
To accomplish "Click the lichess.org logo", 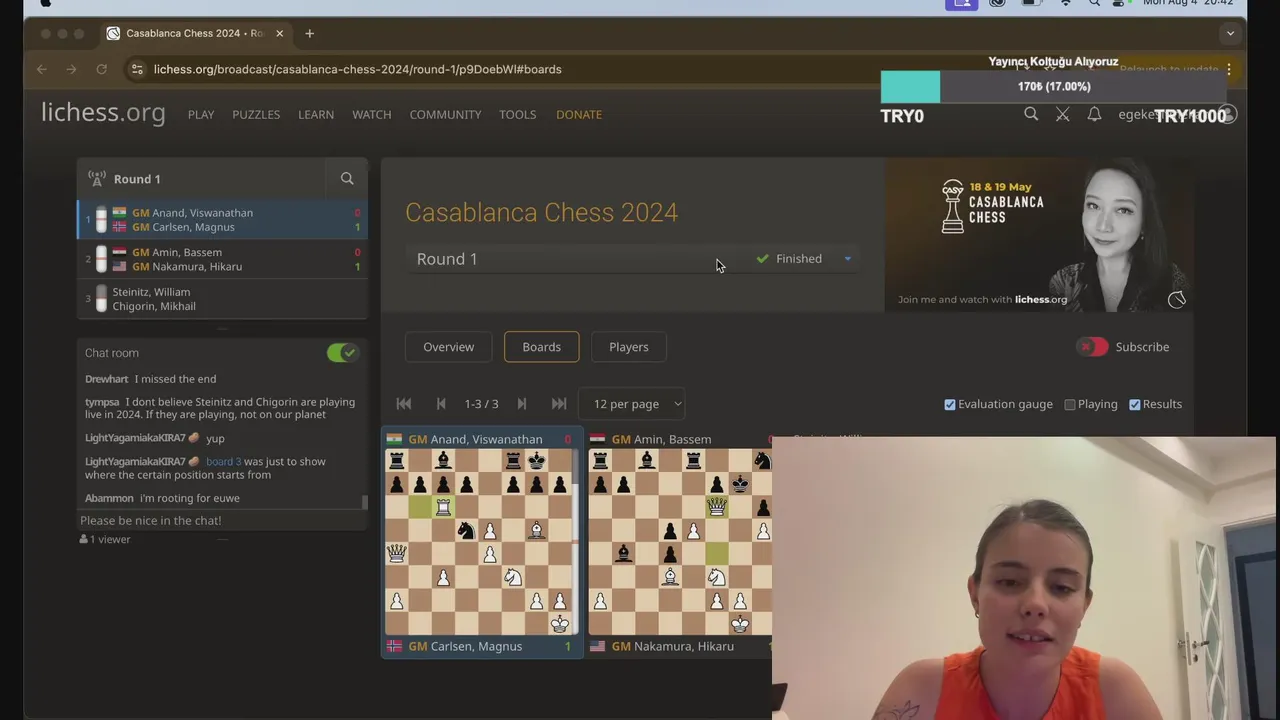I will pos(103,113).
